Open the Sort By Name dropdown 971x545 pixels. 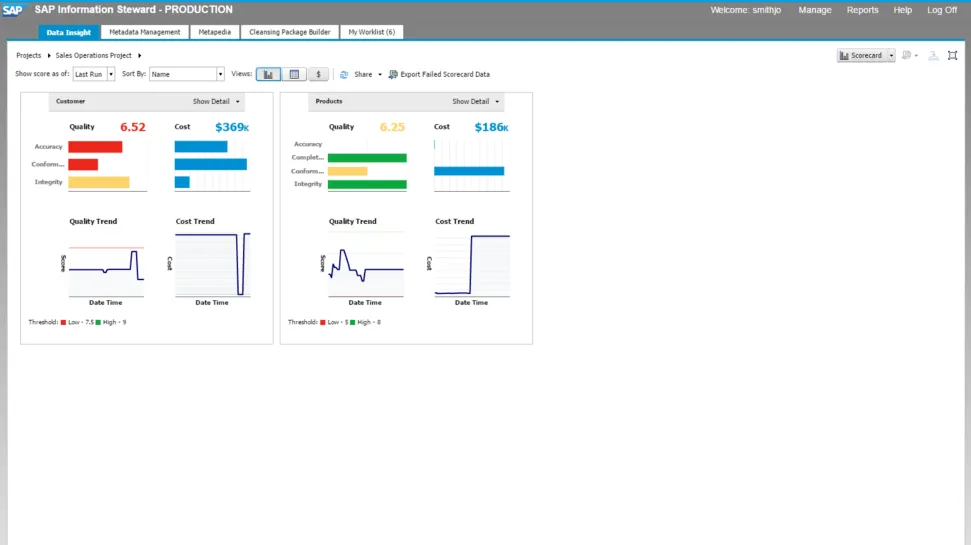pos(220,74)
